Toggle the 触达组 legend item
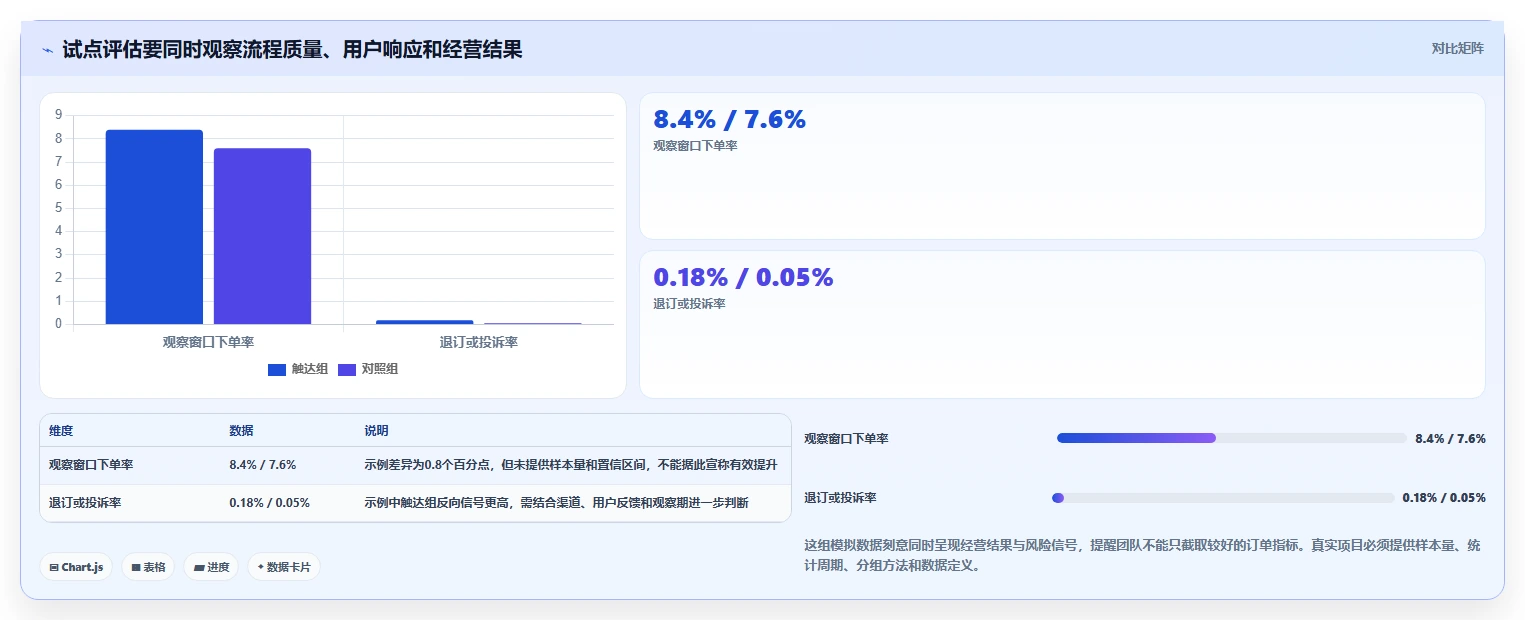Viewport: 1525px width, 620px height. [x=298, y=369]
